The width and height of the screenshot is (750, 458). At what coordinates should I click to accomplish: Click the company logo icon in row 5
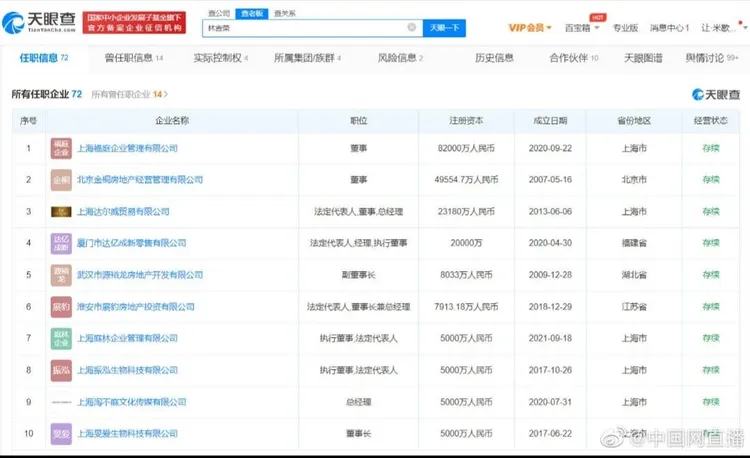[x=61, y=275]
